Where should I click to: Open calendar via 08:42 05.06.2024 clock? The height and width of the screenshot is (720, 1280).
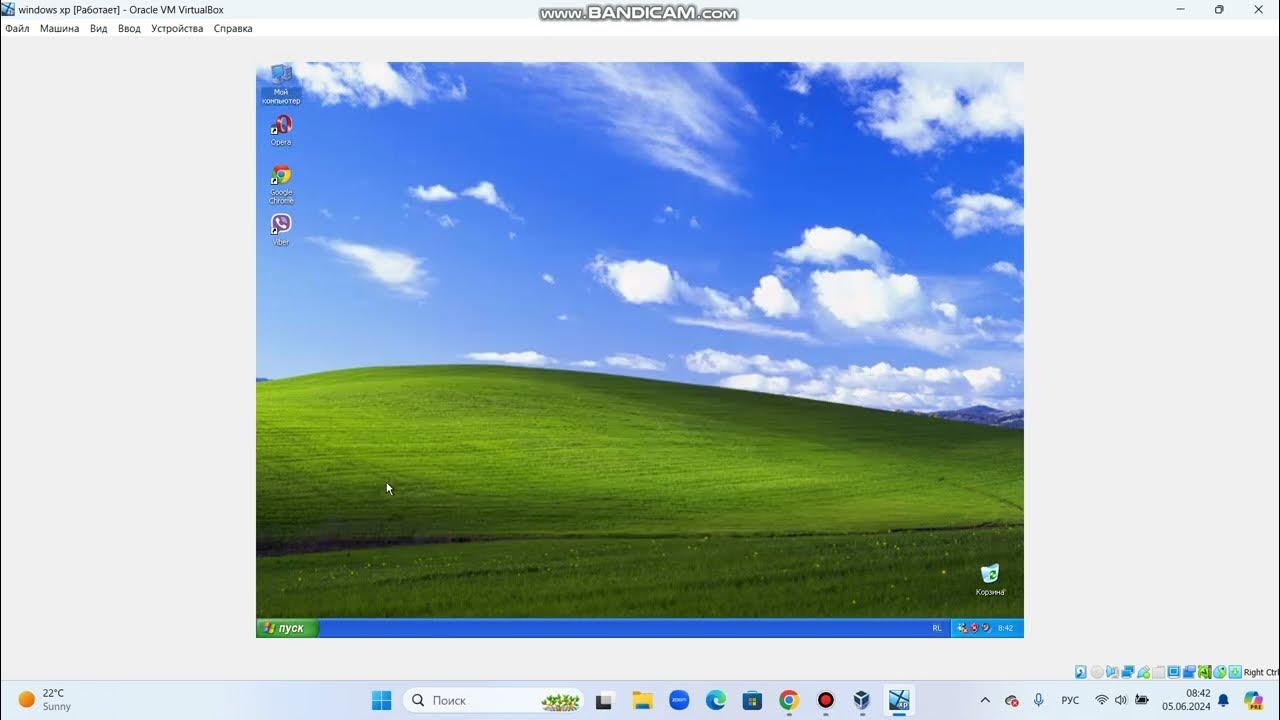click(1186, 700)
